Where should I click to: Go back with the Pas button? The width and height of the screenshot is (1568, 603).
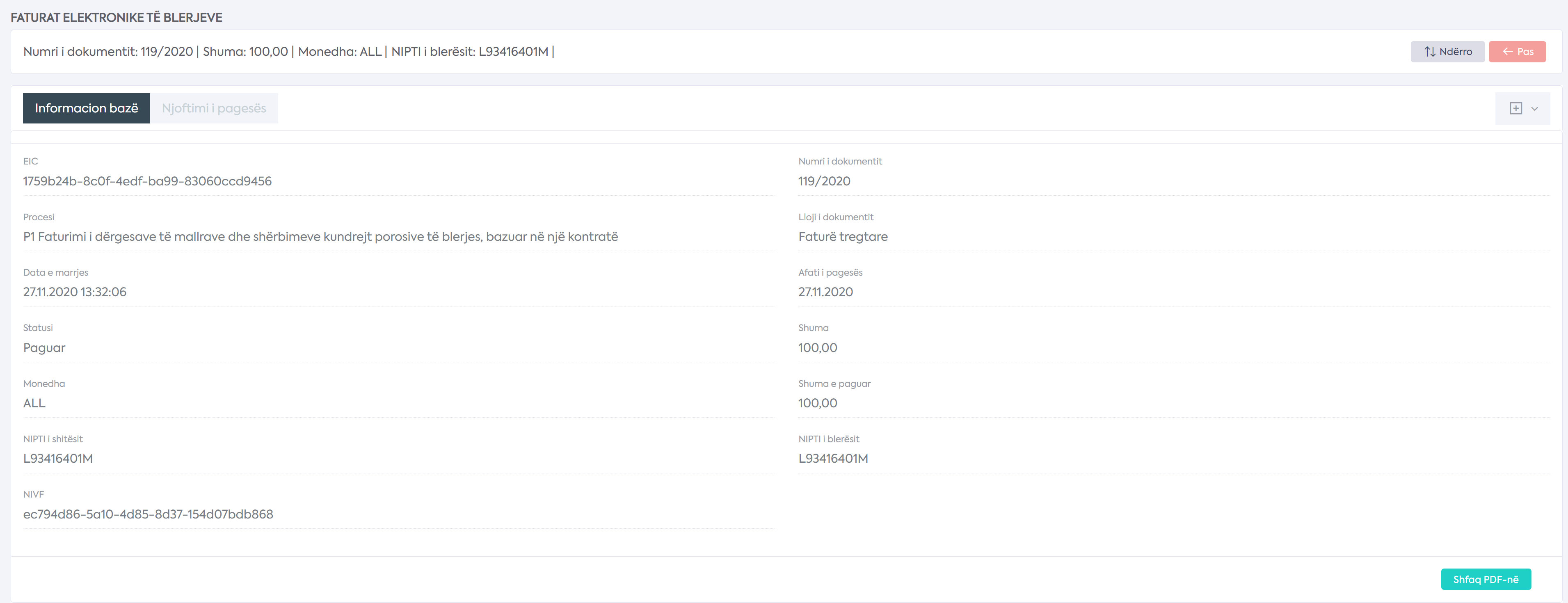tap(1517, 52)
